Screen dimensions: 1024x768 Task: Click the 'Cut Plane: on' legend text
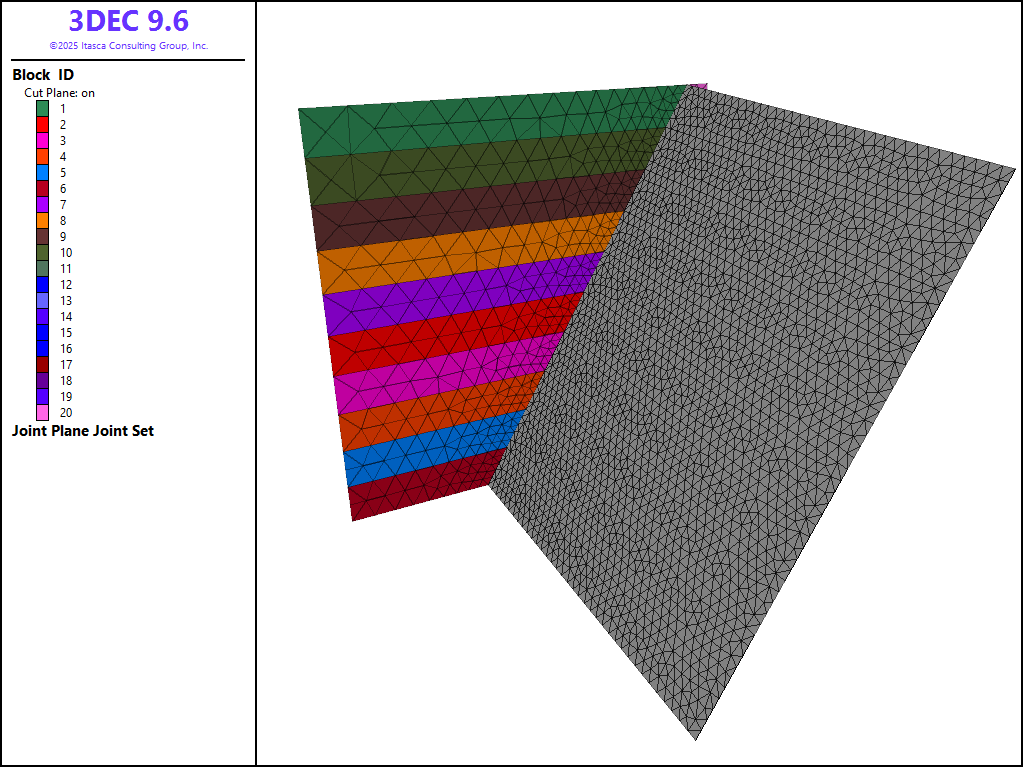[x=60, y=92]
